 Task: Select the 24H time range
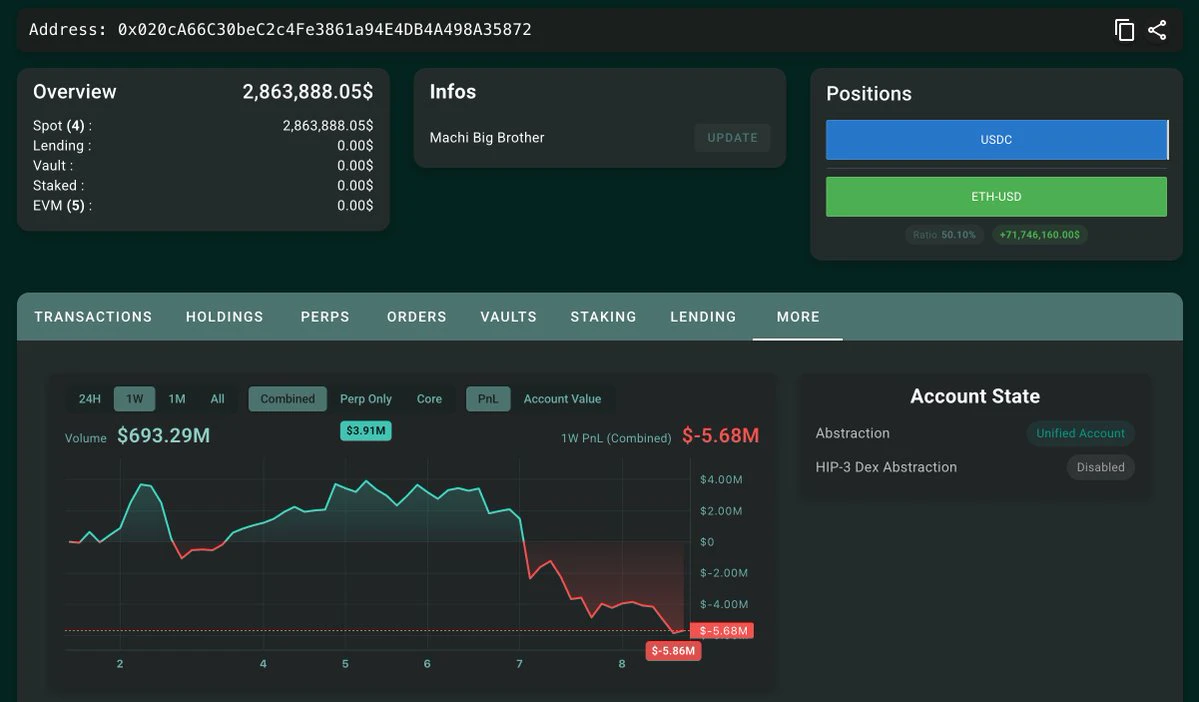[89, 398]
